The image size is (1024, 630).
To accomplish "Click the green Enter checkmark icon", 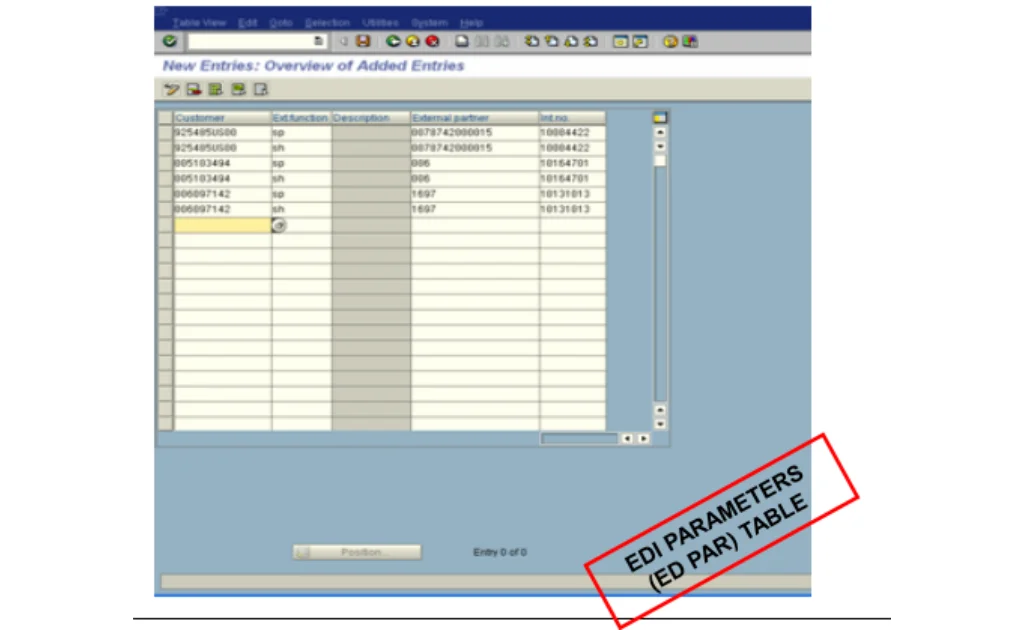I will click(170, 41).
